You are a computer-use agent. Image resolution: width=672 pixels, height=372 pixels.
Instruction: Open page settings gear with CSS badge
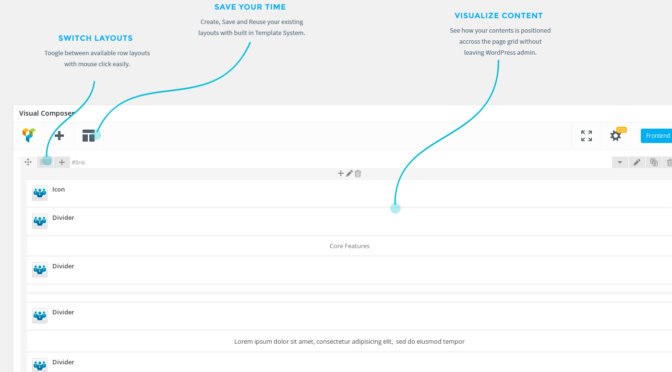pyautogui.click(x=616, y=135)
